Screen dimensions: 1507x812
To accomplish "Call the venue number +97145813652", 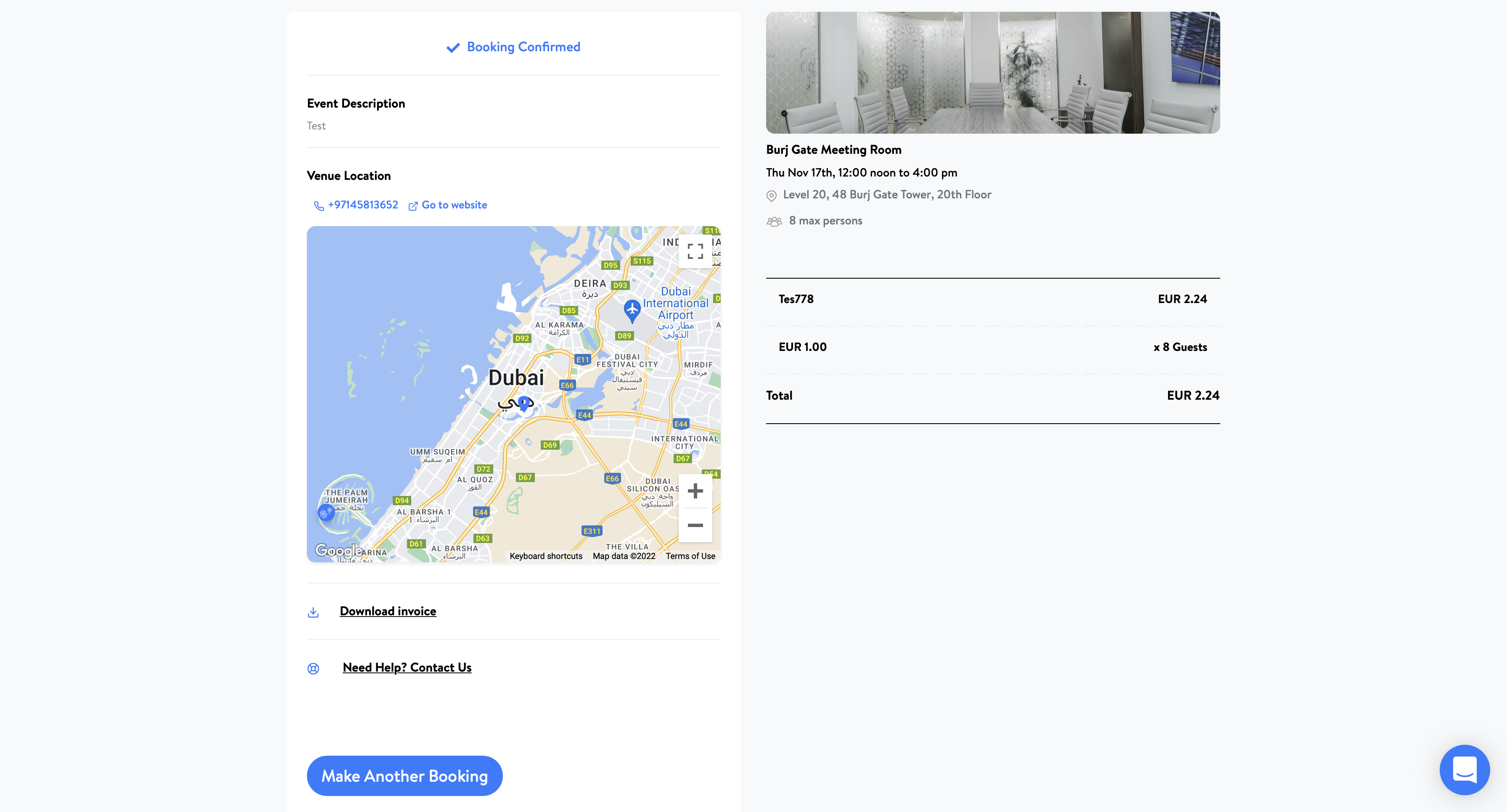I will pos(363,205).
